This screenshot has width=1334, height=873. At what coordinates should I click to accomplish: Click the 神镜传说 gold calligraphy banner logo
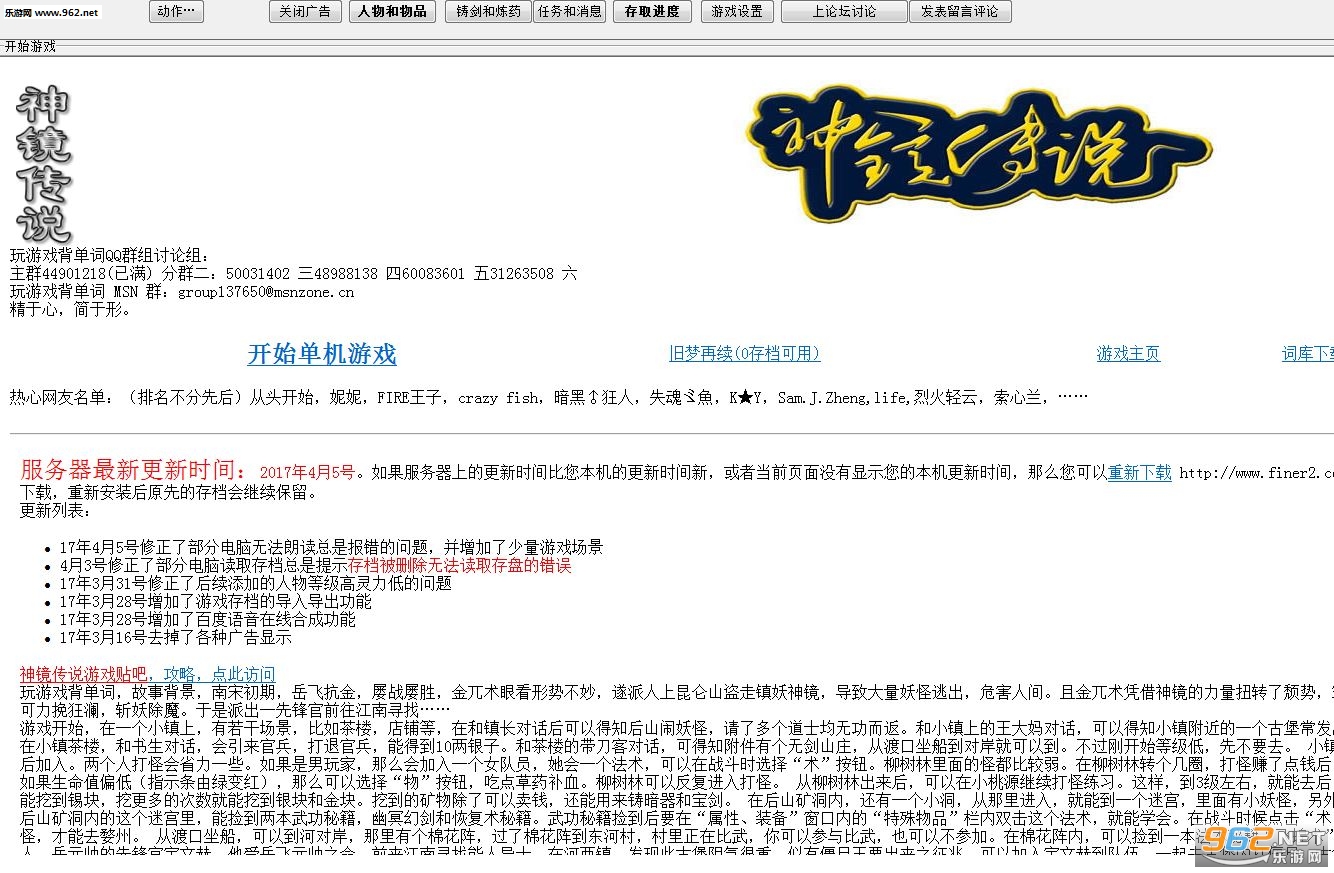[978, 152]
